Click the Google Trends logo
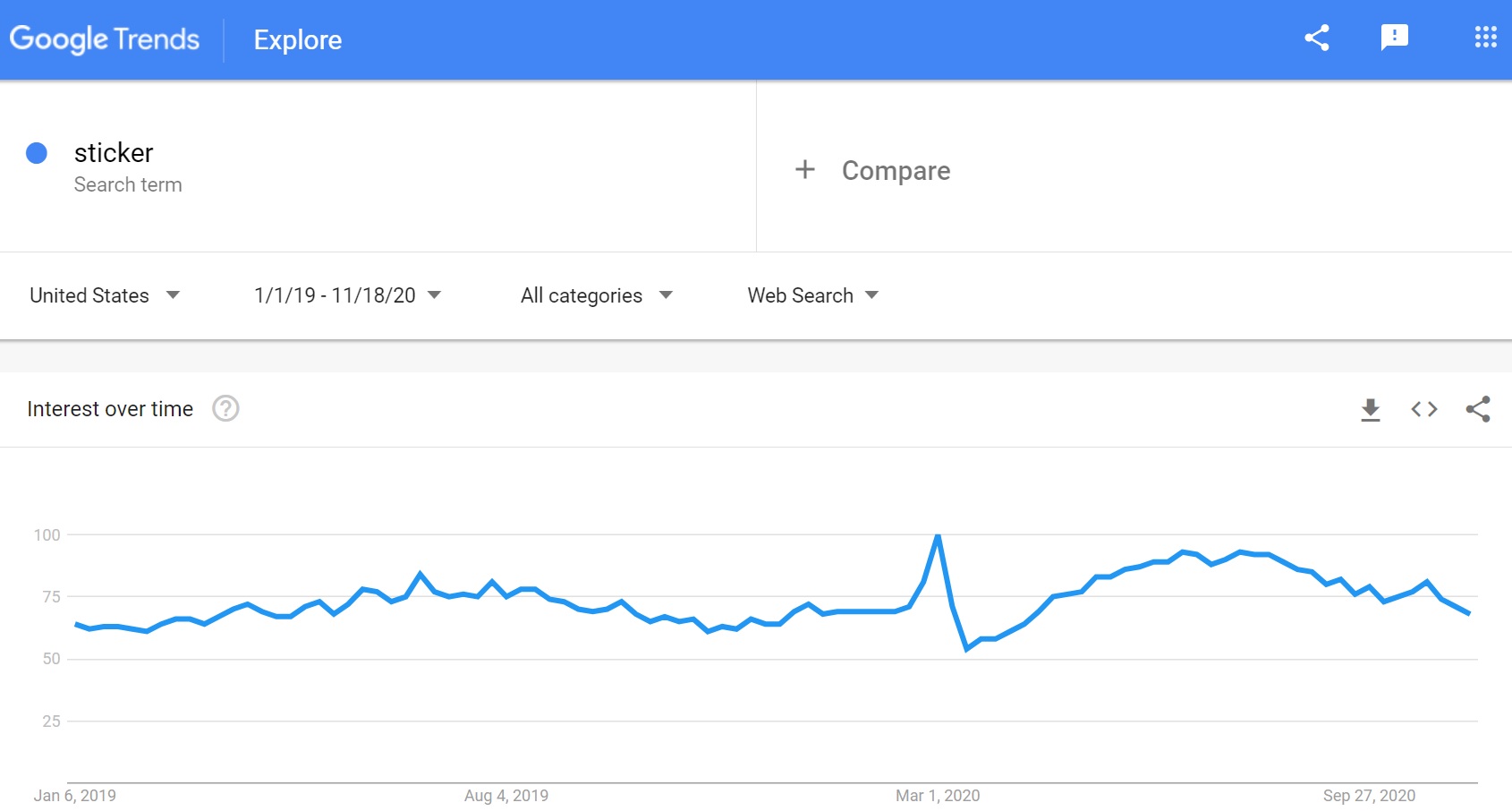 [x=105, y=39]
